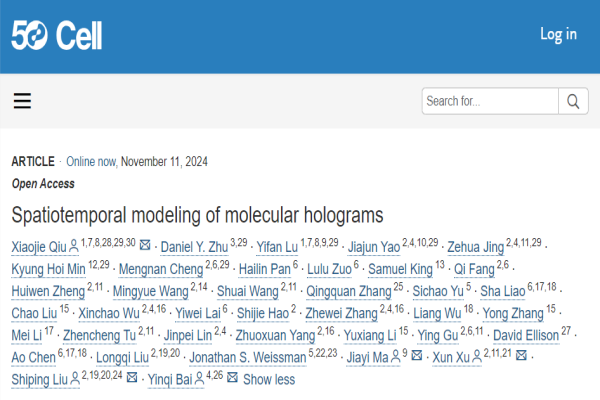Open author Yifan Lu details

tap(277, 247)
